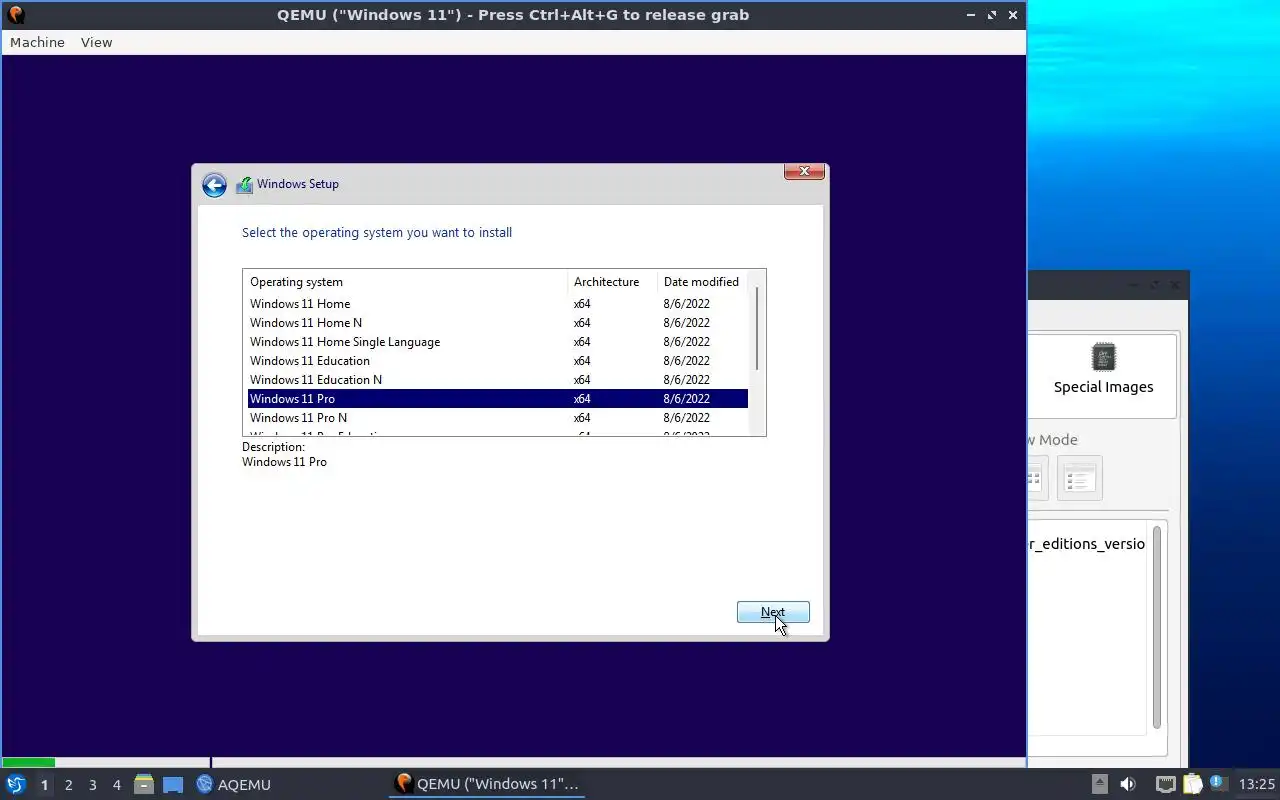Click Next in Windows Setup
Viewport: 1280px width, 800px height.
[773, 612]
